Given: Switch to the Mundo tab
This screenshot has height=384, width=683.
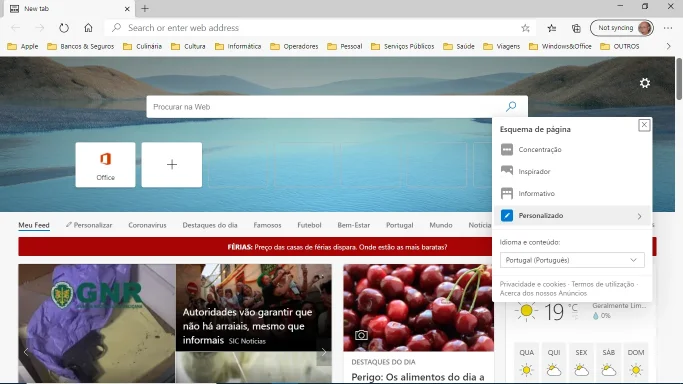Looking at the screenshot, I should 441,225.
